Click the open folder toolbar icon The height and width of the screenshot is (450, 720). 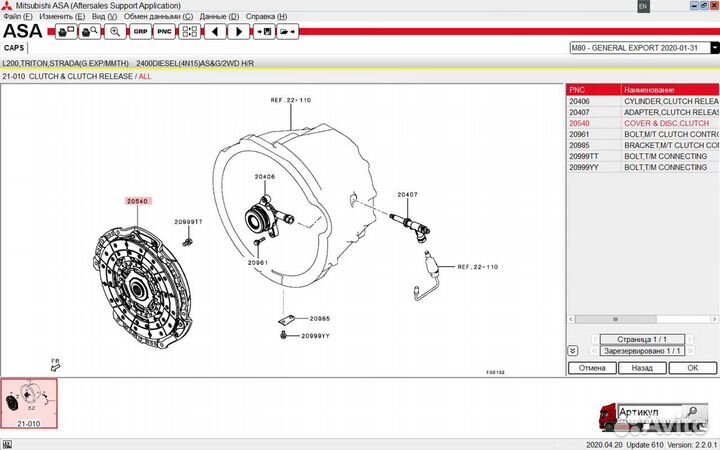[288, 31]
